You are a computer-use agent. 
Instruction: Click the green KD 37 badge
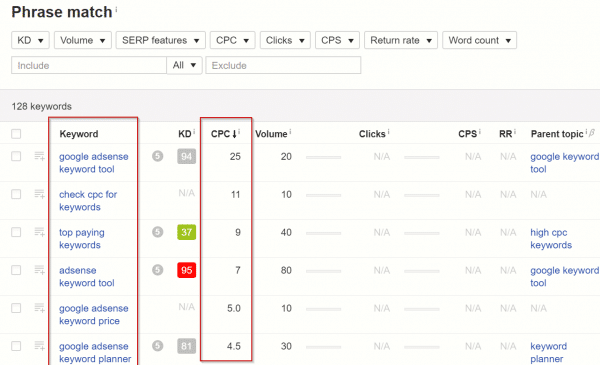tap(186, 232)
